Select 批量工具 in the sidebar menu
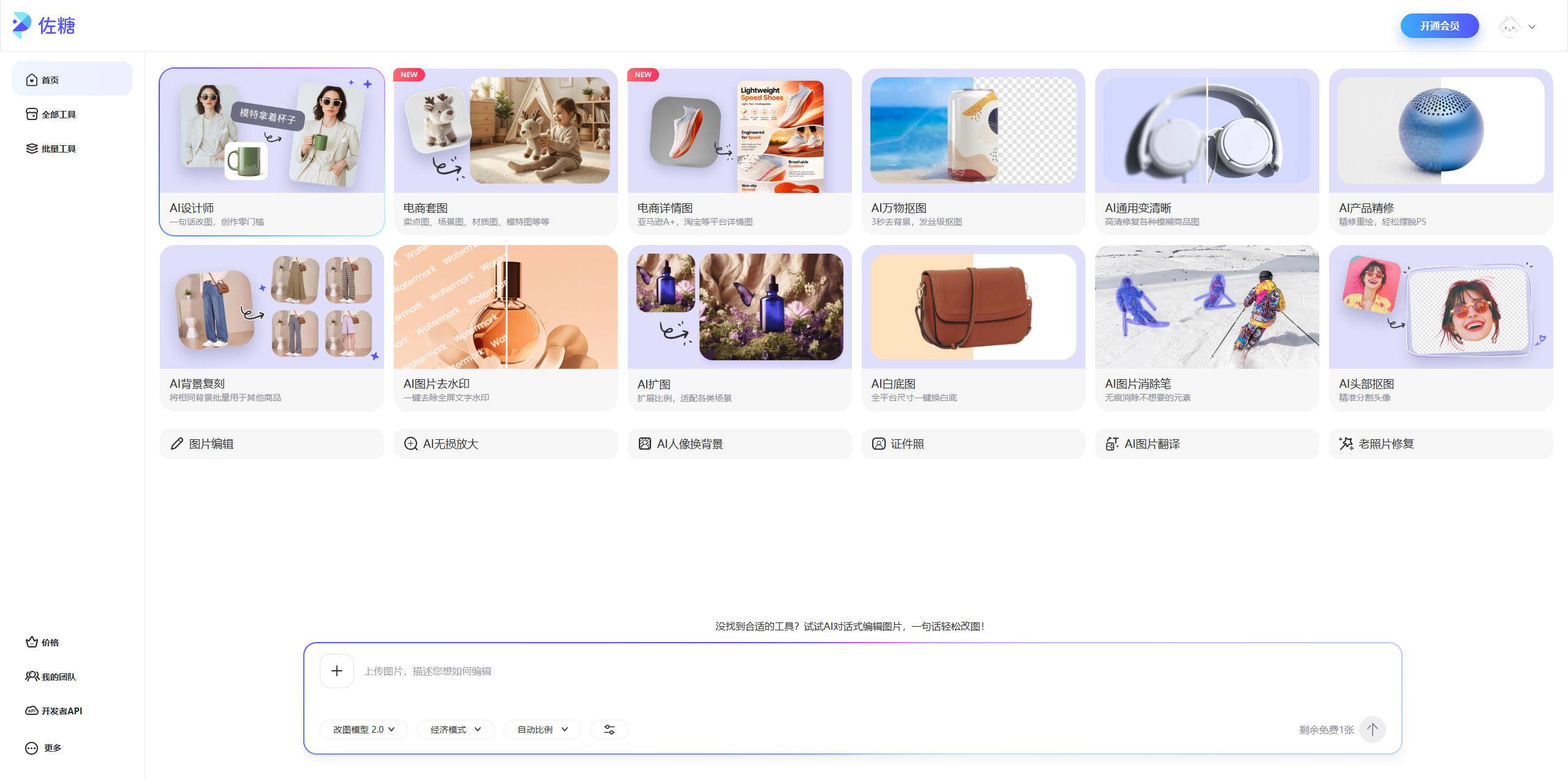Screen dimensions: 1568x778 pyautogui.click(x=72, y=149)
